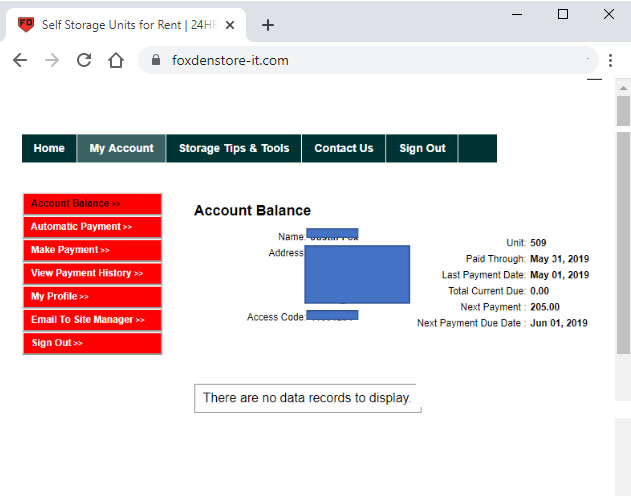Image resolution: width=631 pixels, height=496 pixels.
Task: Open Automatic Payment in the sidebar
Action: click(92, 227)
